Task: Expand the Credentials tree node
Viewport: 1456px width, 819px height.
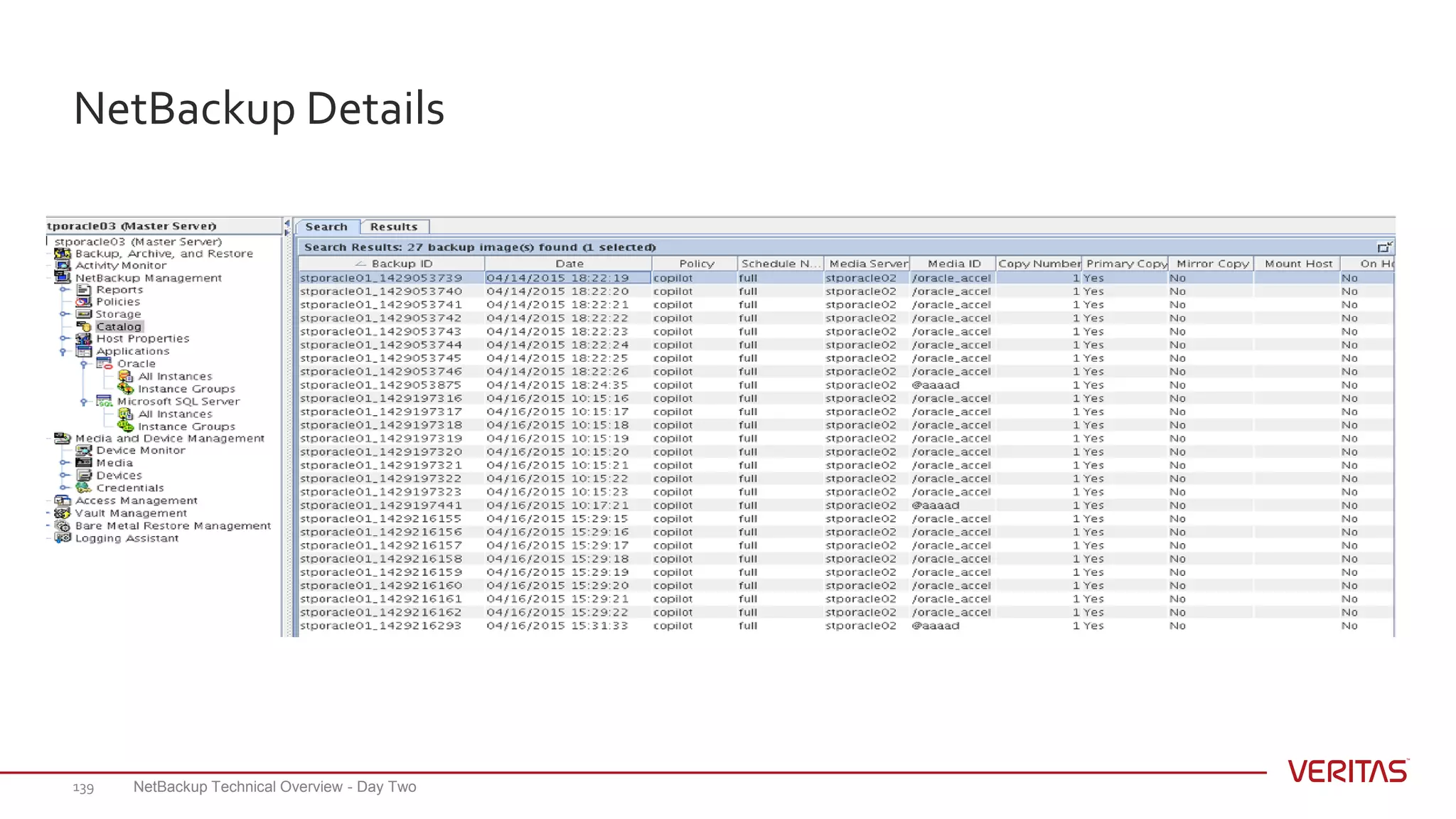Action: click(x=63, y=488)
